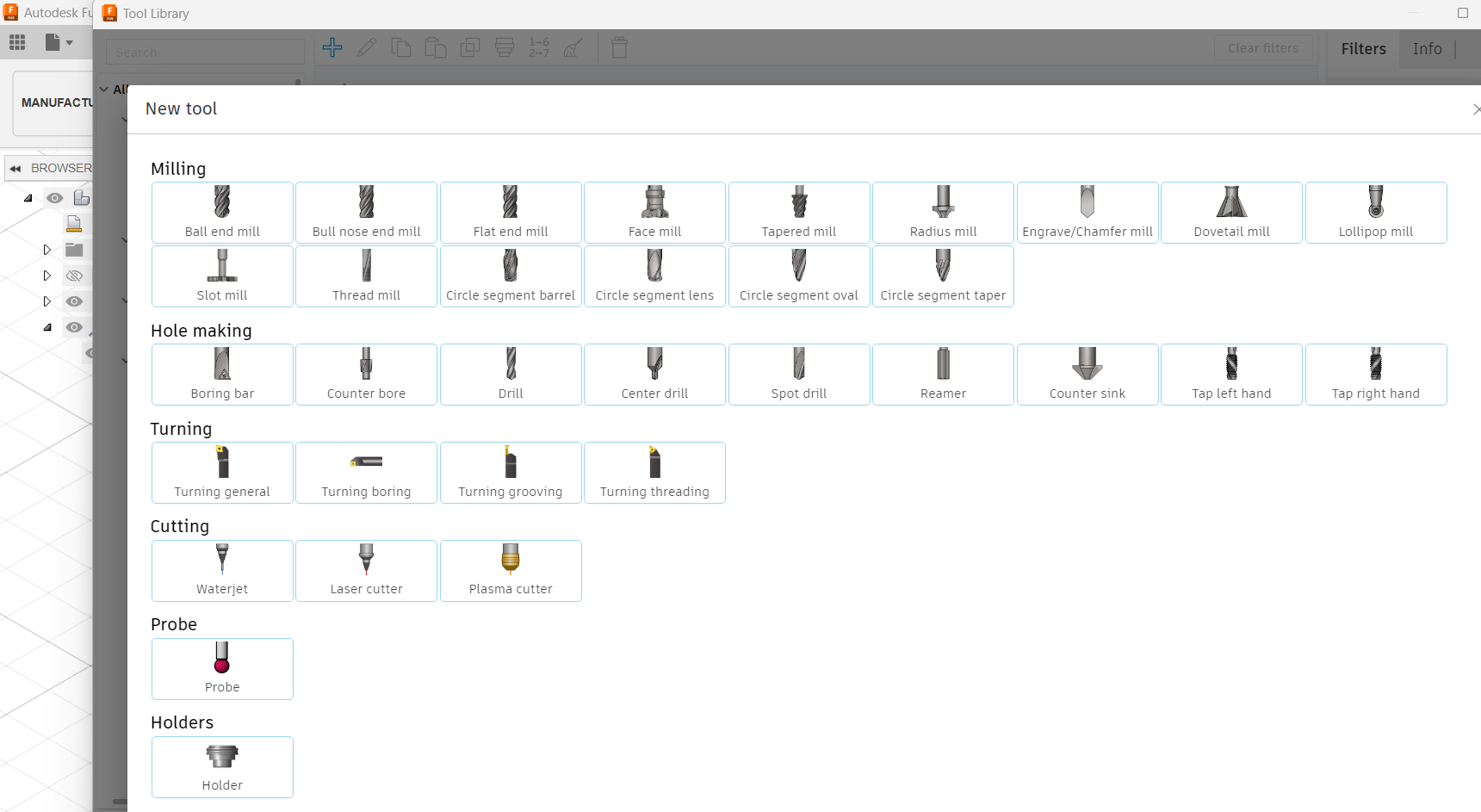Screen dimensions: 1481x812
Task: Pick Engrave/Chamfer mill tool
Action: (1088, 213)
